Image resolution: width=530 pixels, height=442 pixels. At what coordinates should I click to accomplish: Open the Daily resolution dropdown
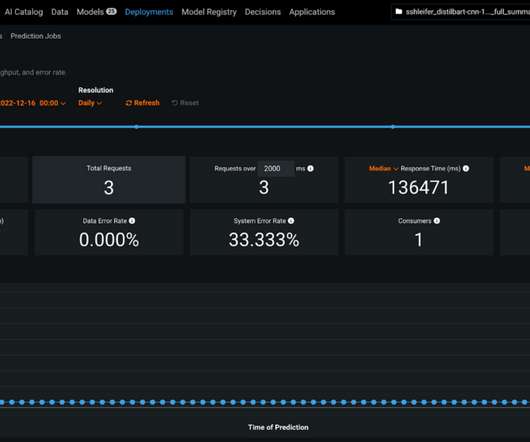click(x=90, y=103)
